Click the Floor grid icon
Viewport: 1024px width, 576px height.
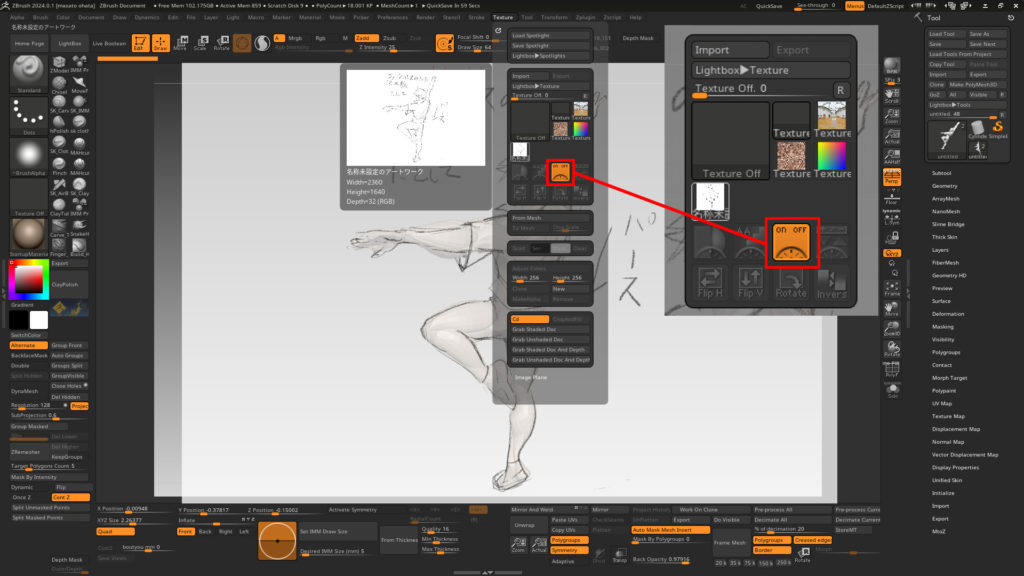893,198
